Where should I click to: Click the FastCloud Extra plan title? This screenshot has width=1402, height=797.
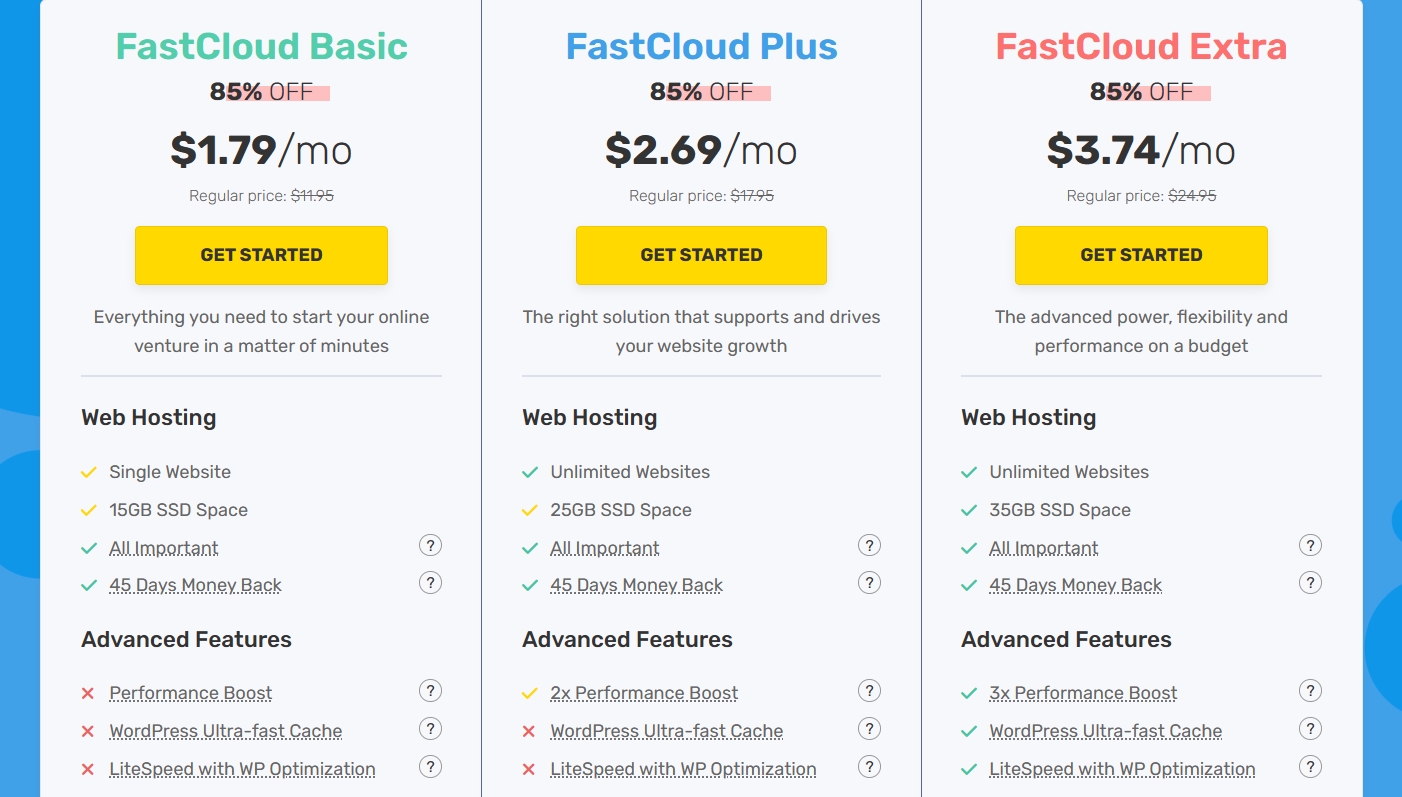[x=1141, y=47]
